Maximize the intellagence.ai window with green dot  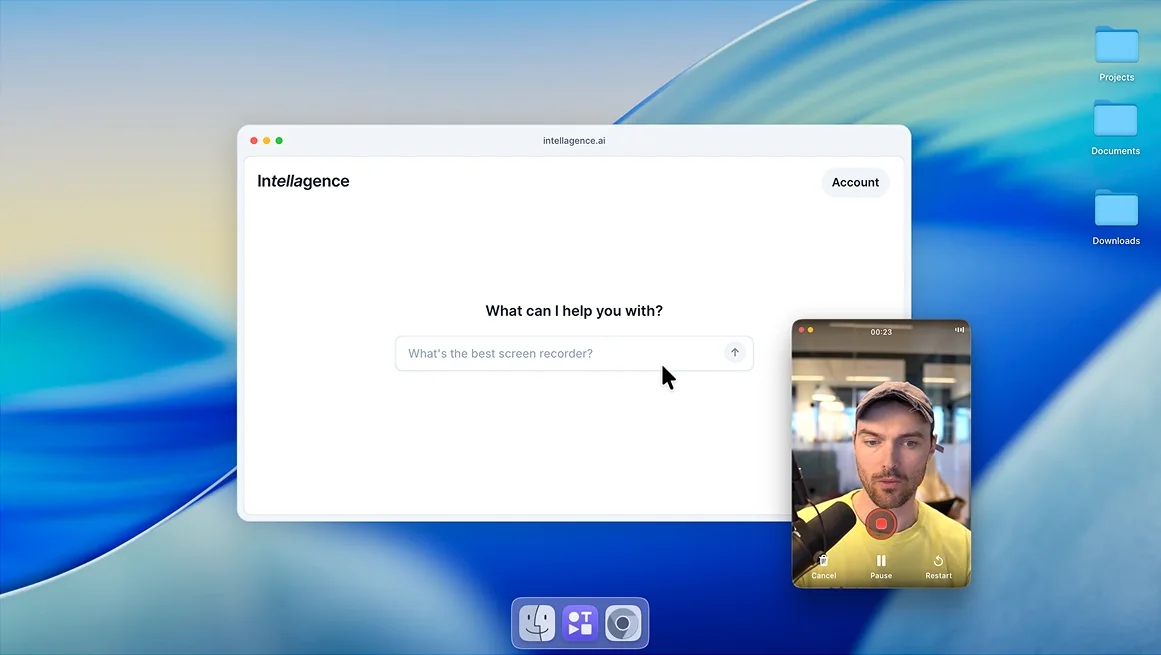[x=279, y=141]
